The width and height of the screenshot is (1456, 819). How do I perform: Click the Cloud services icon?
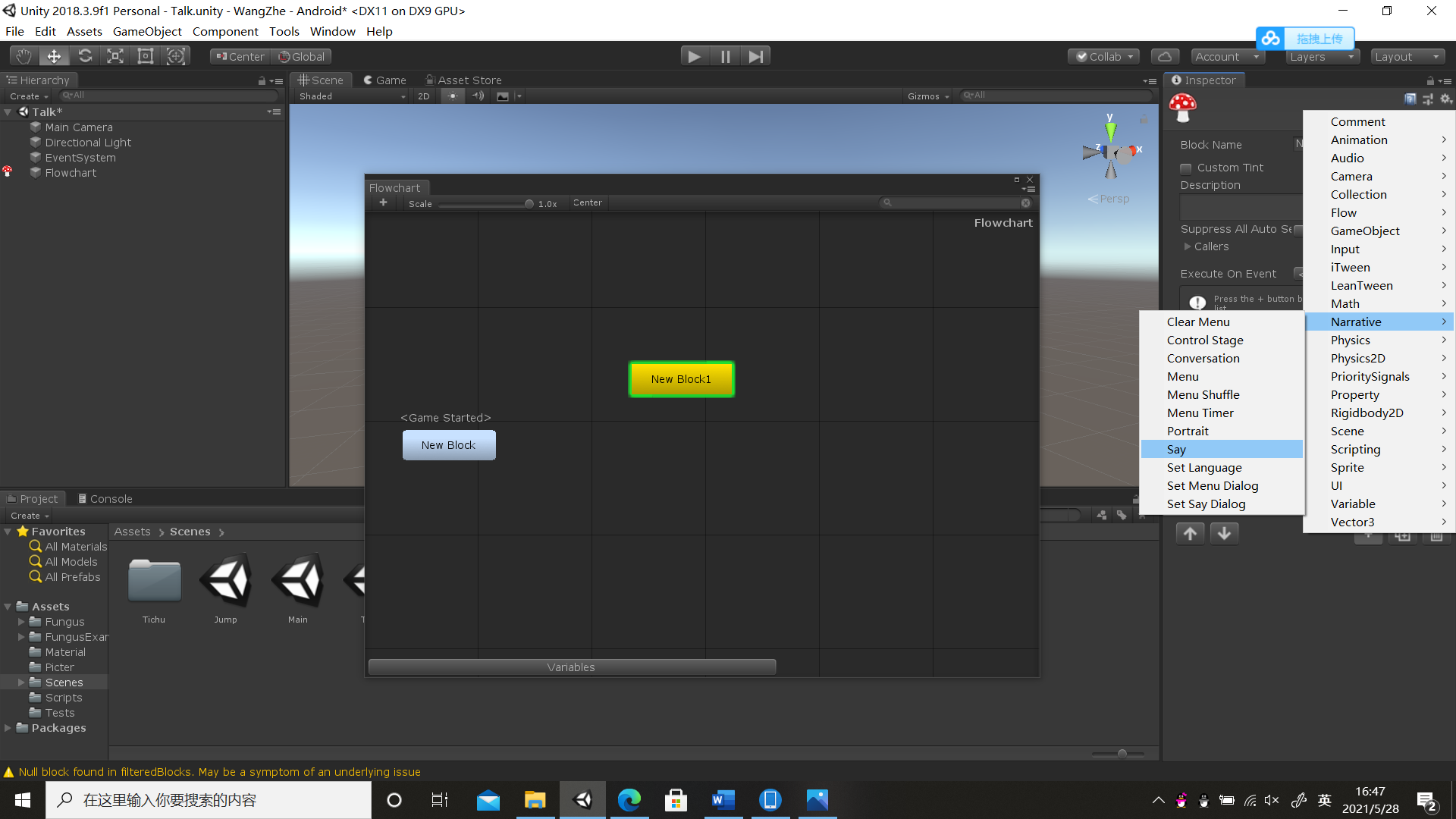point(1165,56)
